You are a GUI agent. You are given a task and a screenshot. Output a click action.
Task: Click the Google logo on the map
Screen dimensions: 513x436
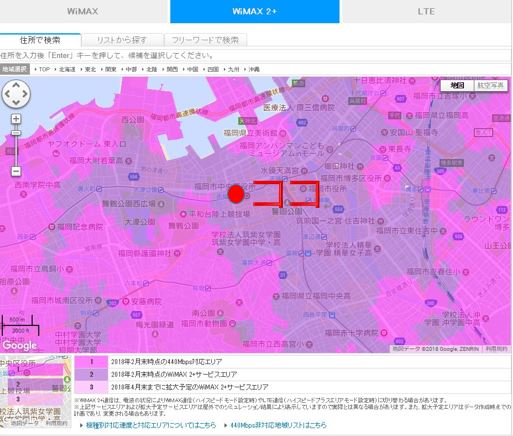tap(20, 346)
